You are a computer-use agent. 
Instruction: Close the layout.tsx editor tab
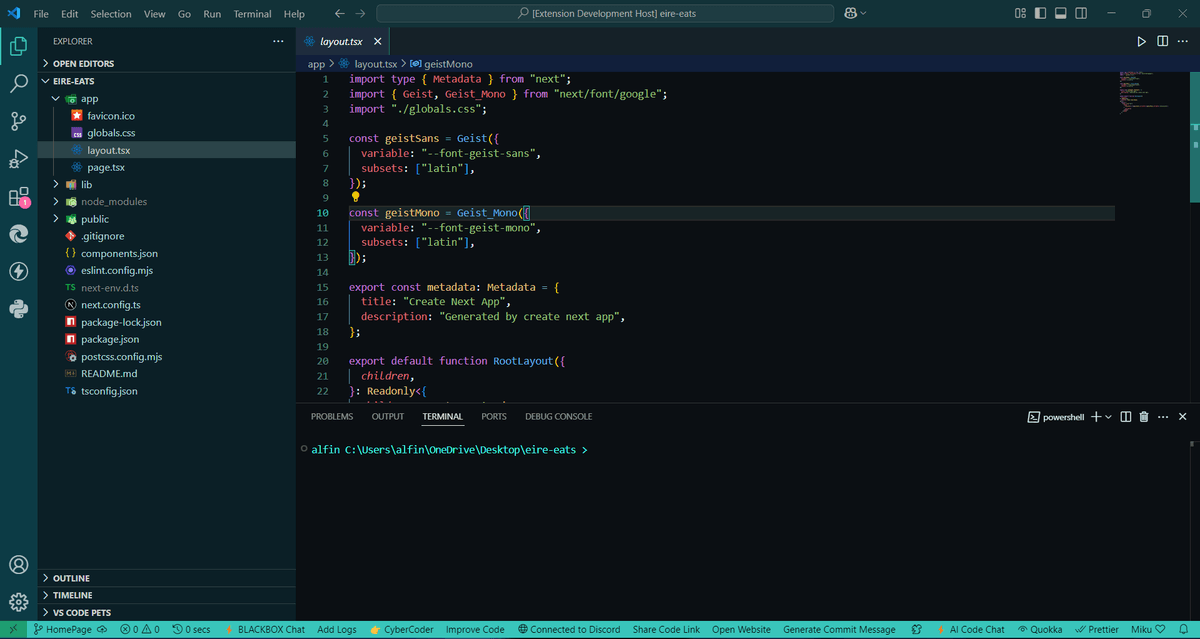click(377, 42)
